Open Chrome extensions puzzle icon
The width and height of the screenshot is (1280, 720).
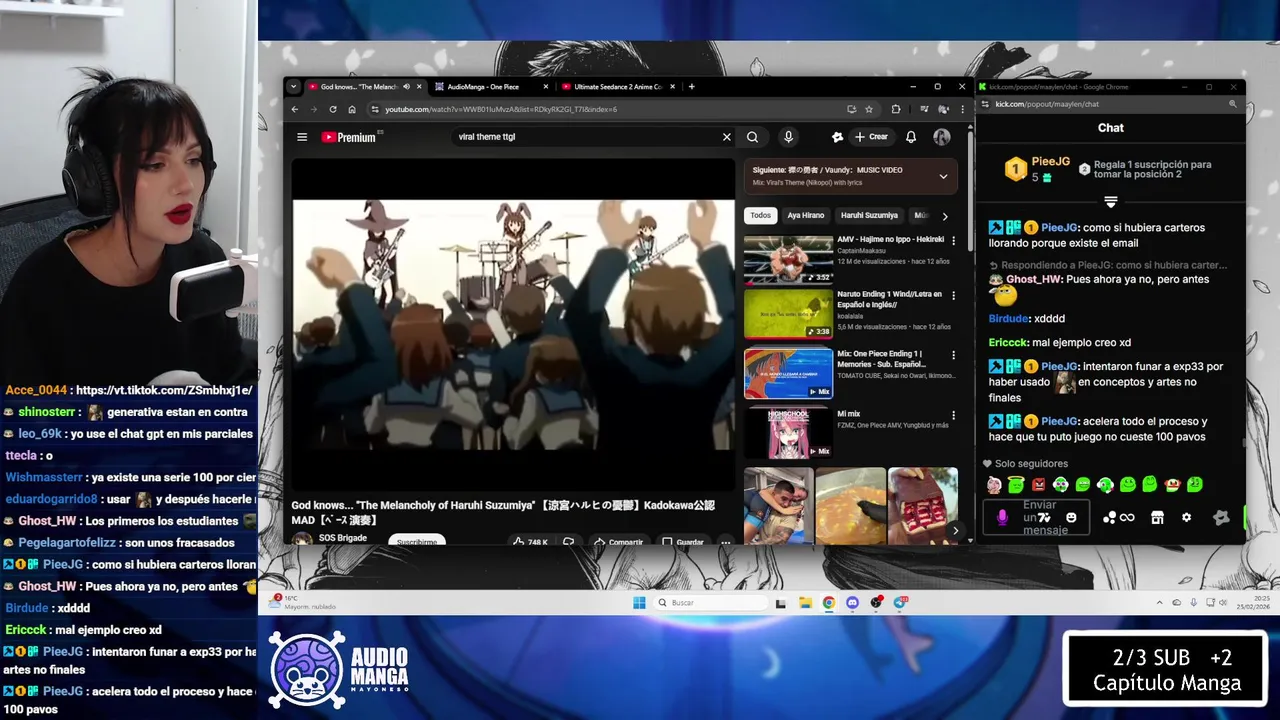pyautogui.click(x=896, y=109)
